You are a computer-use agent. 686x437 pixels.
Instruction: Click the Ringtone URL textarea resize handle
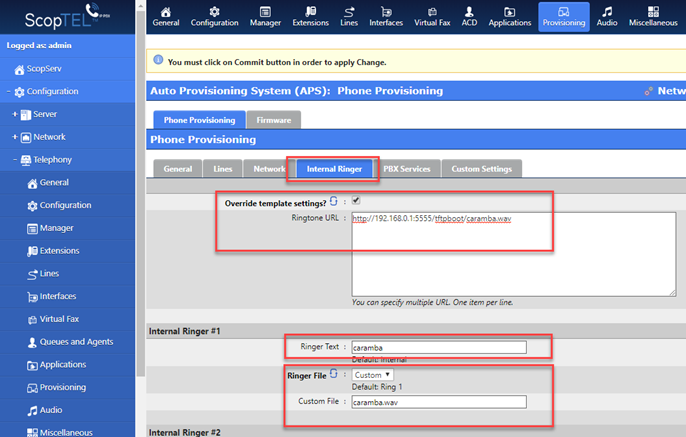tap(673, 293)
